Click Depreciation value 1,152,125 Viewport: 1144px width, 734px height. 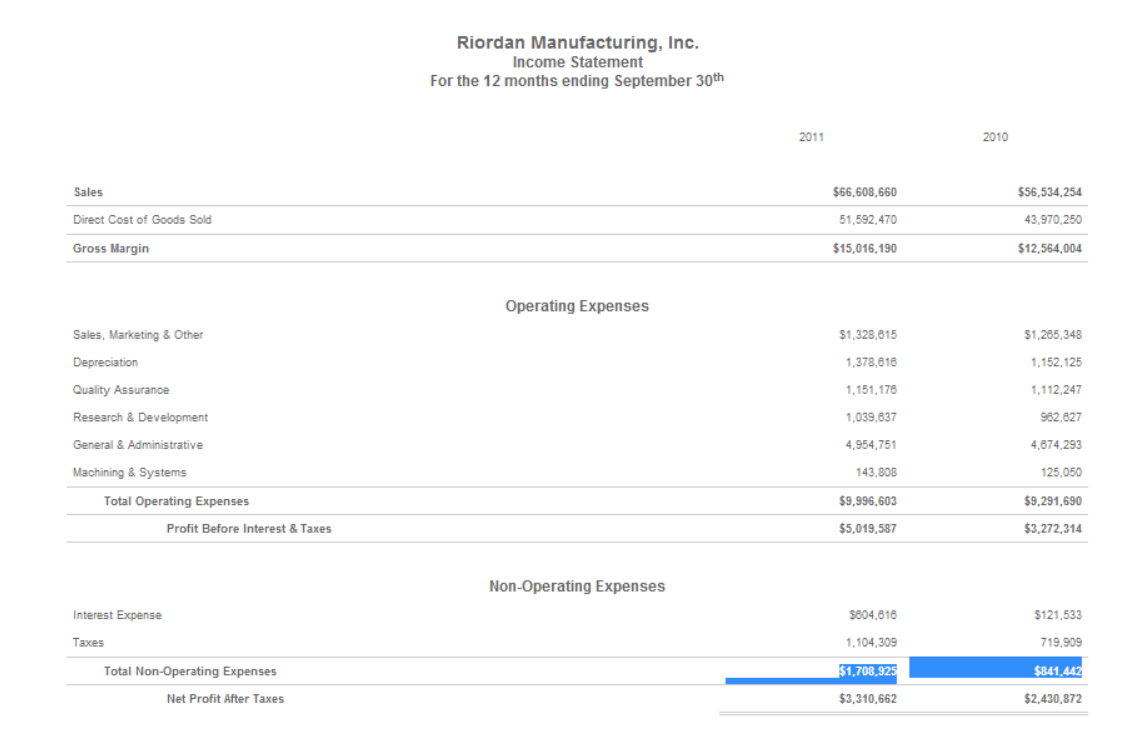click(1056, 363)
